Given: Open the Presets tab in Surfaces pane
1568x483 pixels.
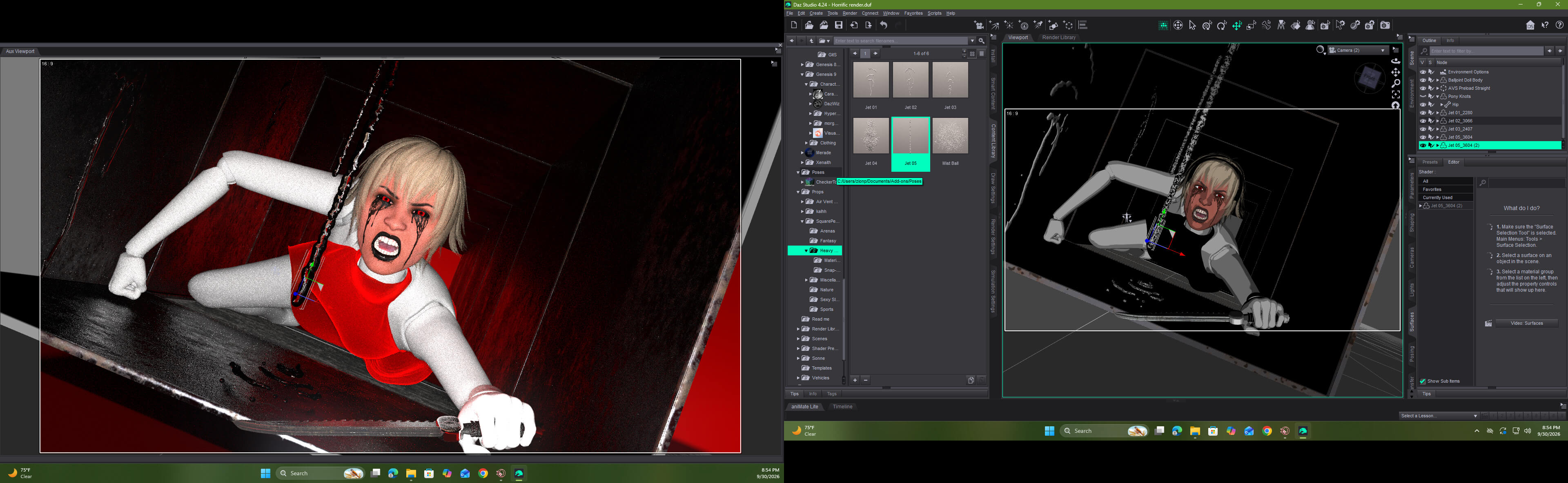Looking at the screenshot, I should [x=1430, y=162].
